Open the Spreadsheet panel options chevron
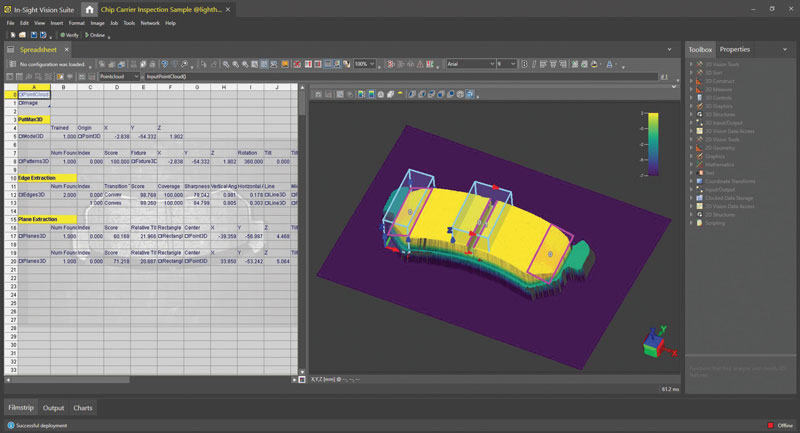 coord(669,49)
